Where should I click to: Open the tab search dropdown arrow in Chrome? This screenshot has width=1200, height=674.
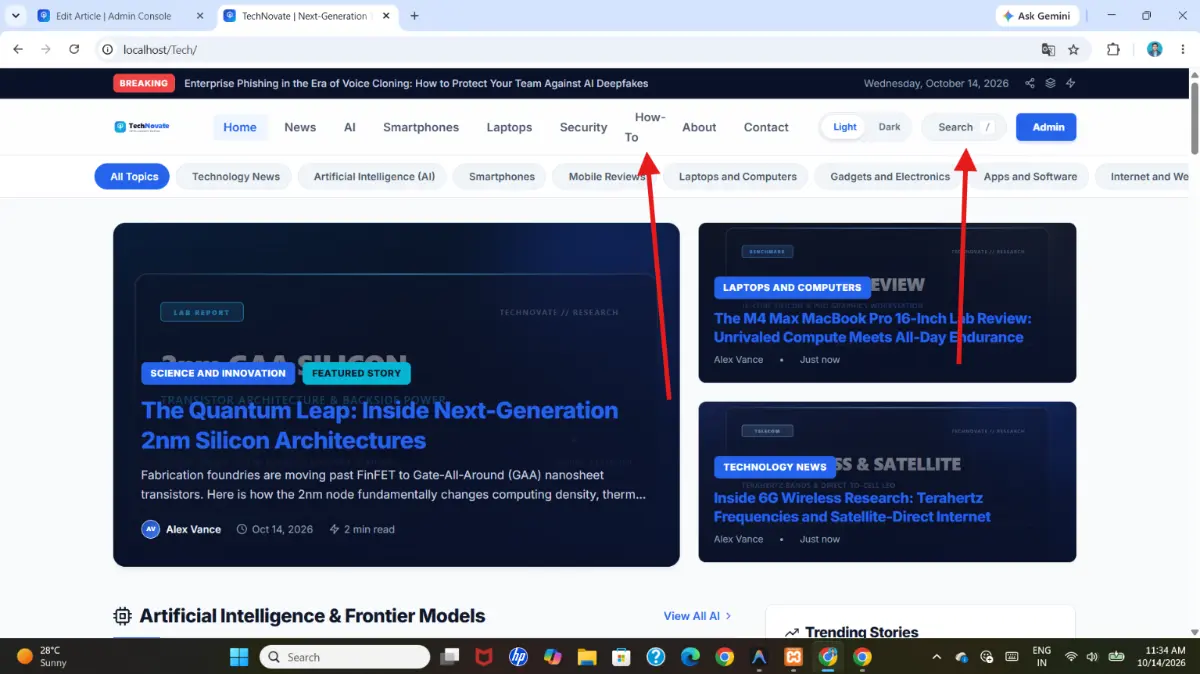(x=16, y=16)
